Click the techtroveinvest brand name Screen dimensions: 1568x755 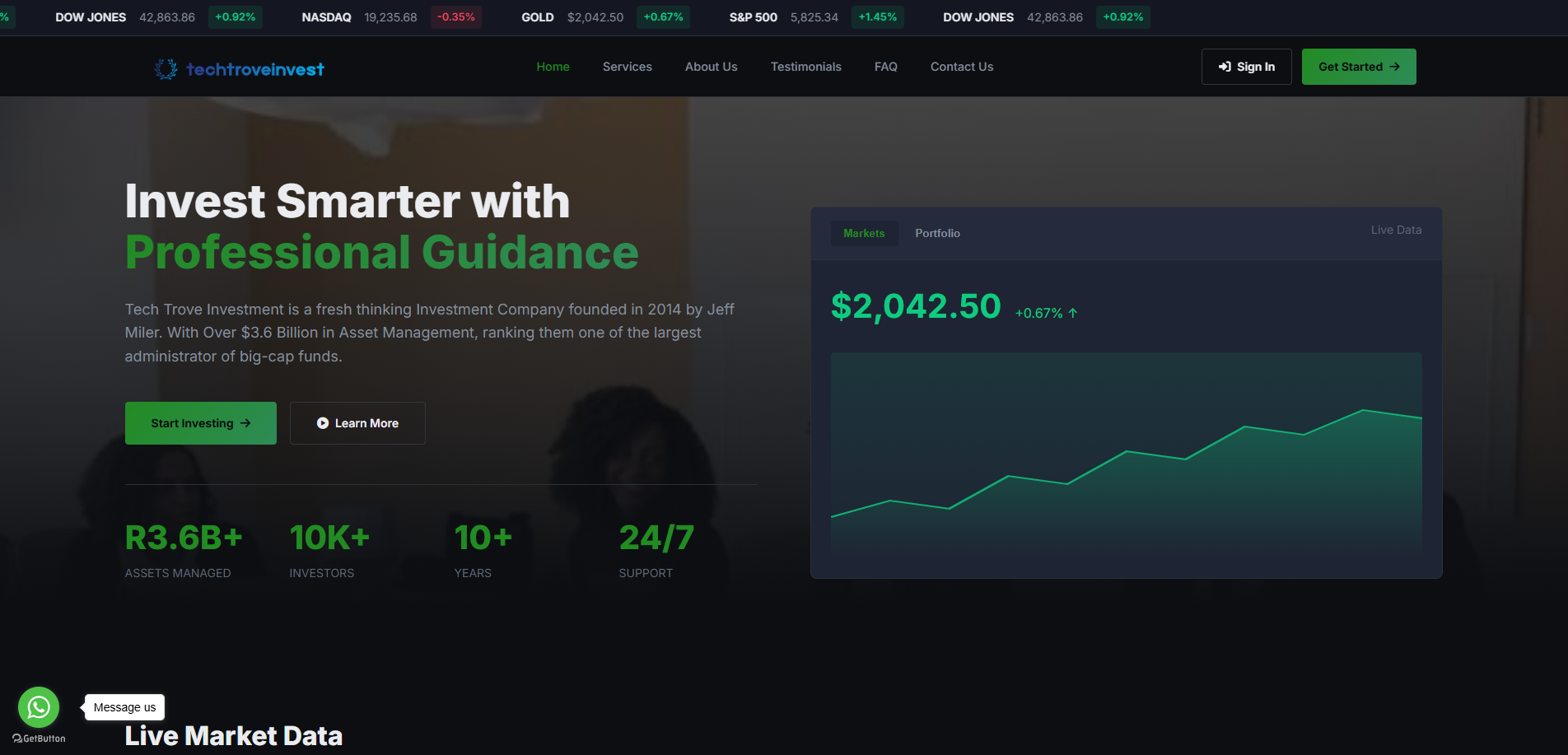point(255,69)
